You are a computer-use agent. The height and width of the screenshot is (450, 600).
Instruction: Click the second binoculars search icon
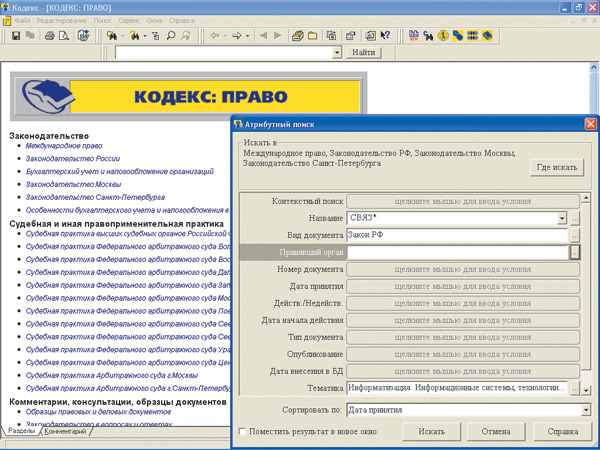pos(134,36)
